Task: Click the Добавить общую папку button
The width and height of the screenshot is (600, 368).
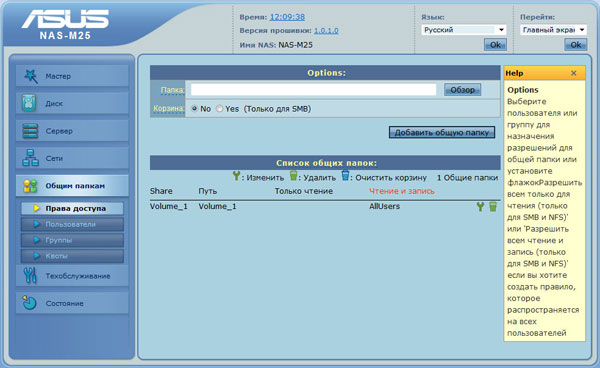Action: [x=442, y=132]
